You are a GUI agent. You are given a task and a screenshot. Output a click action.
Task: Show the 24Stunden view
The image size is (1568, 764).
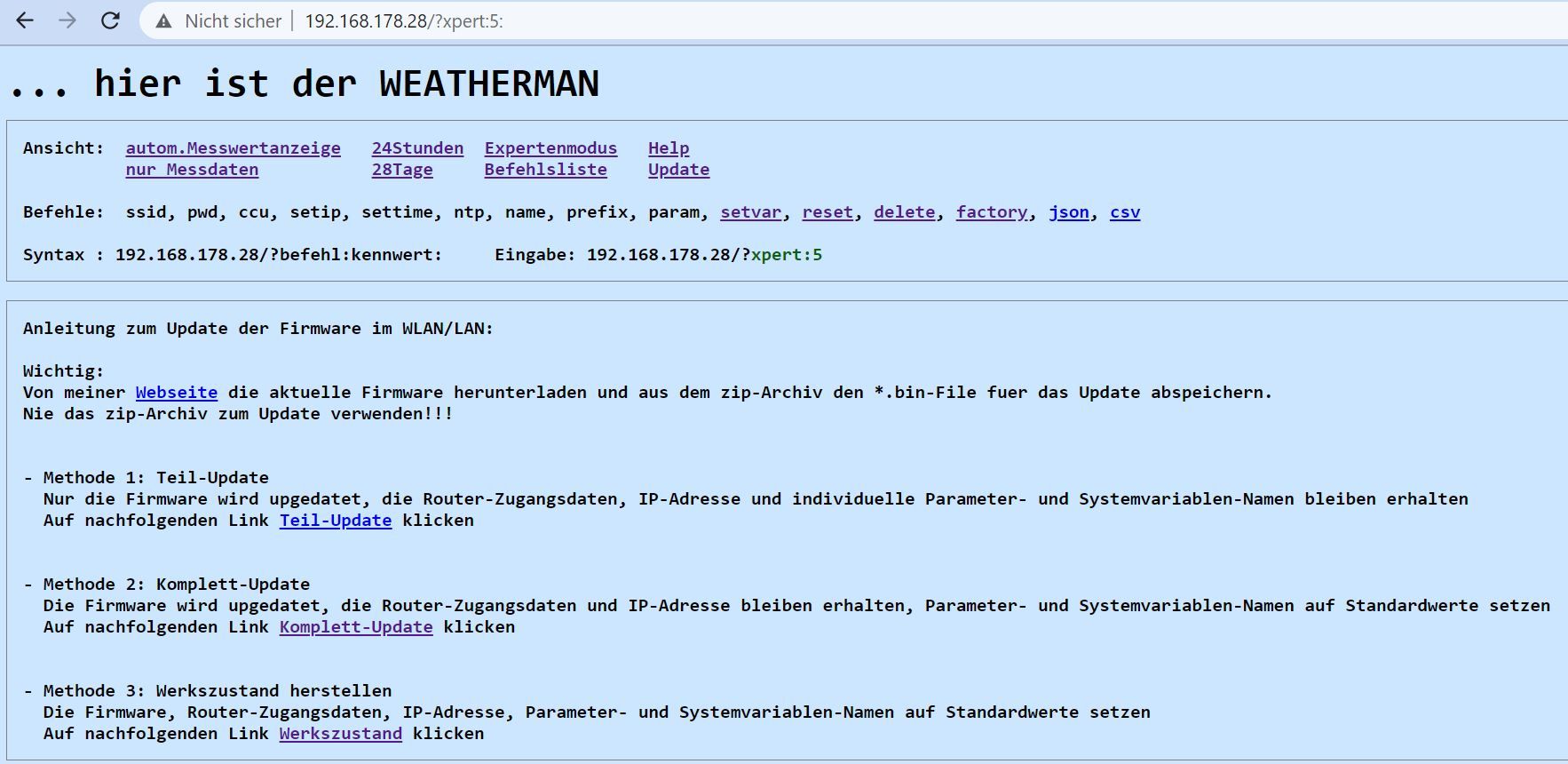pyautogui.click(x=417, y=148)
